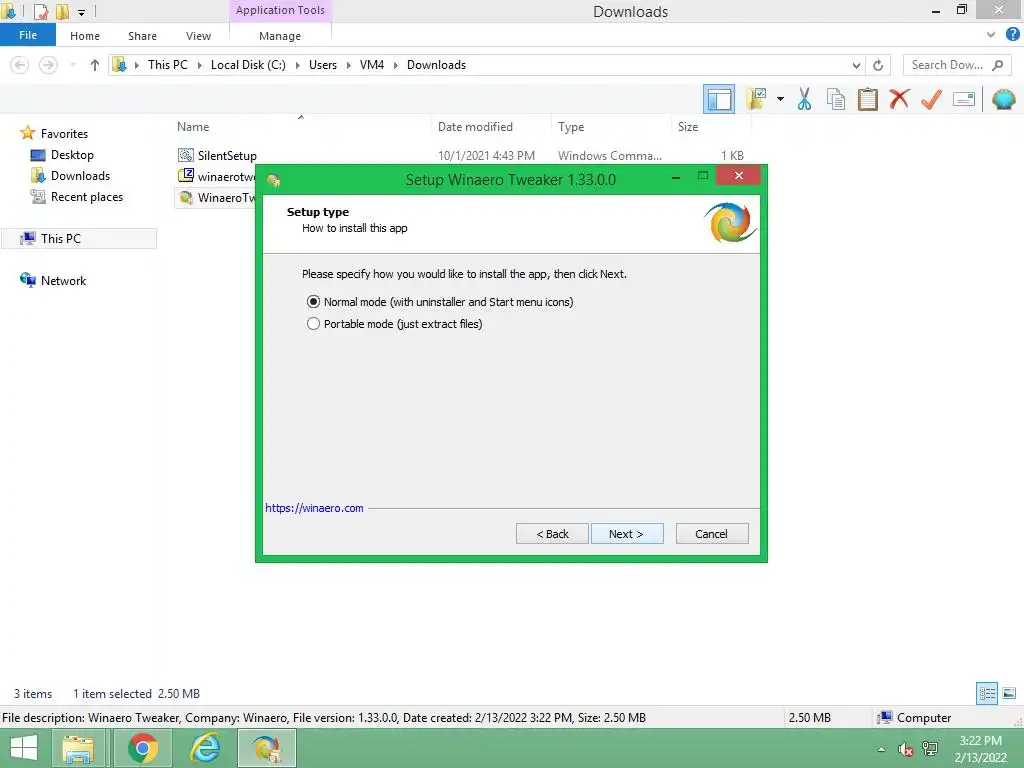Screen dimensions: 1024x768
Task: Refresh the Downloads folder
Action: pyautogui.click(x=878, y=65)
